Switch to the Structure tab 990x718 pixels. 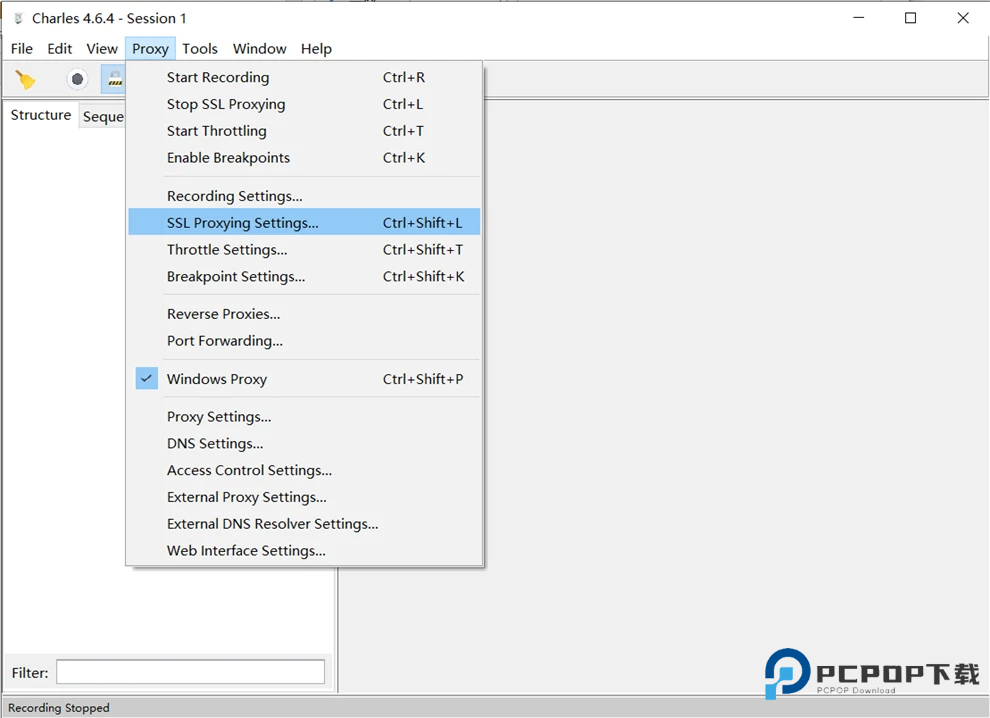point(41,115)
